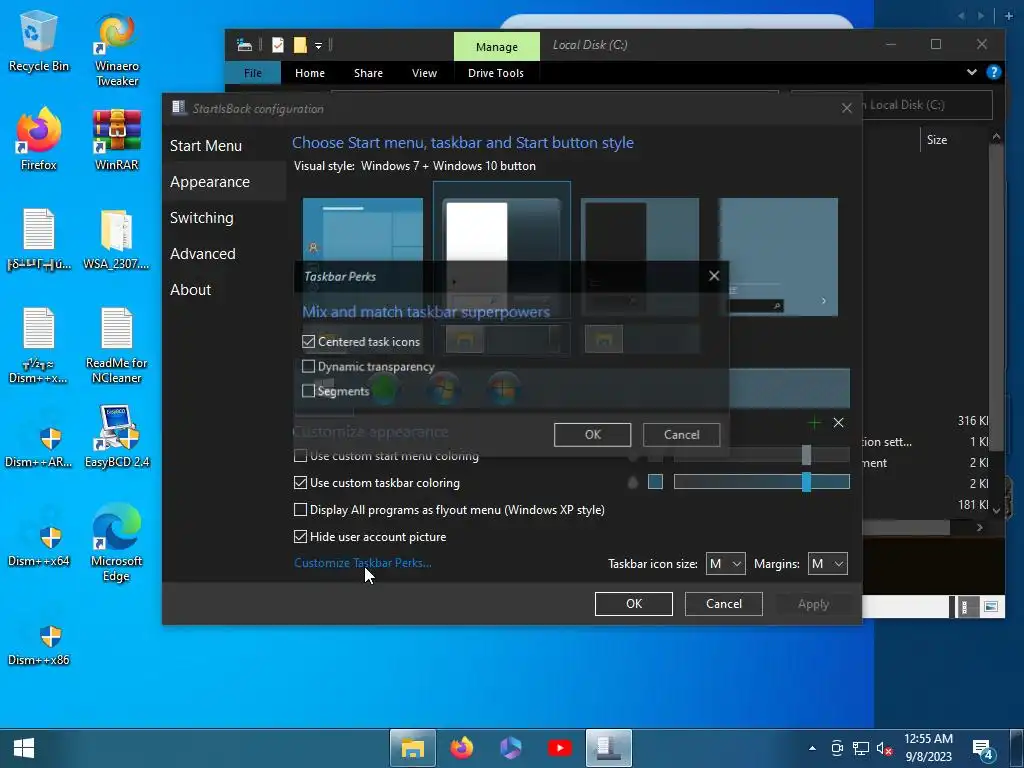Uncheck Centered task icons
Viewport: 1024px width, 768px height.
tap(309, 342)
